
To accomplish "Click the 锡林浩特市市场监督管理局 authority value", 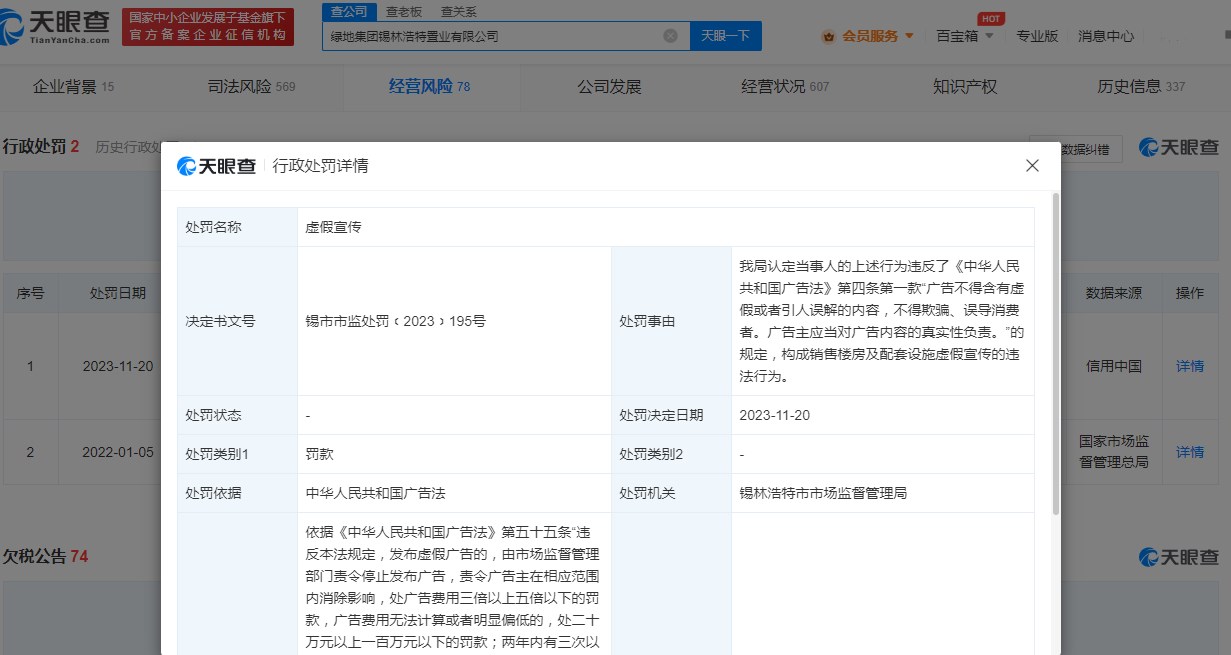I will pyautogui.click(x=823, y=493).
